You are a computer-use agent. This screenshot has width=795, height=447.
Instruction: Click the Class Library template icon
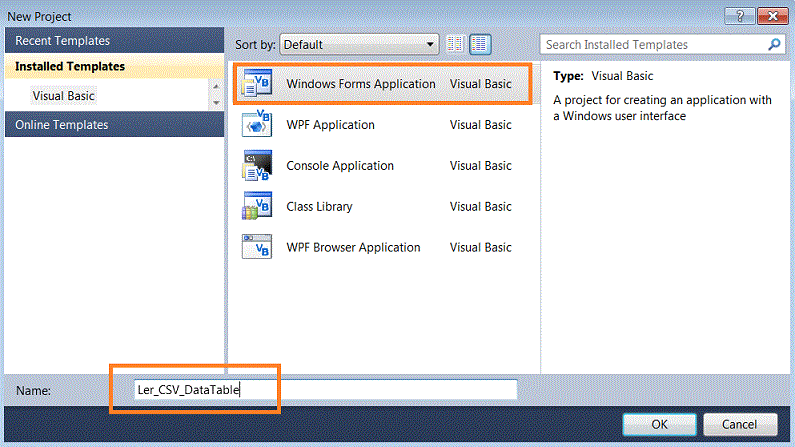[x=257, y=206]
